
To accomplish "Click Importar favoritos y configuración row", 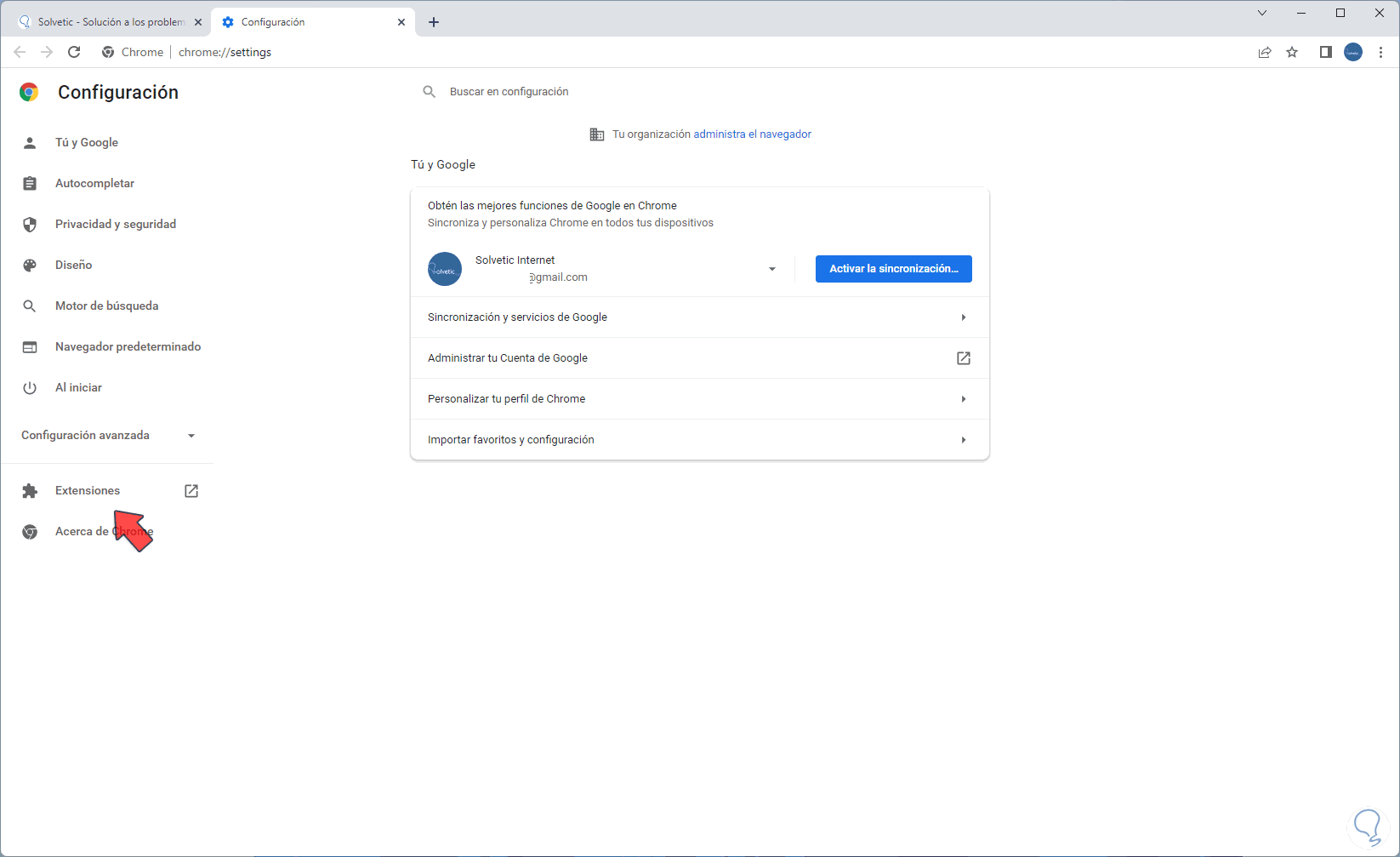I will click(699, 439).
